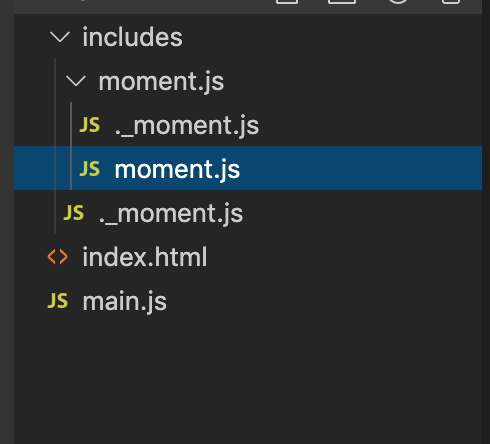
Task: Click the JS icon beside main.js
Action: 58,300
